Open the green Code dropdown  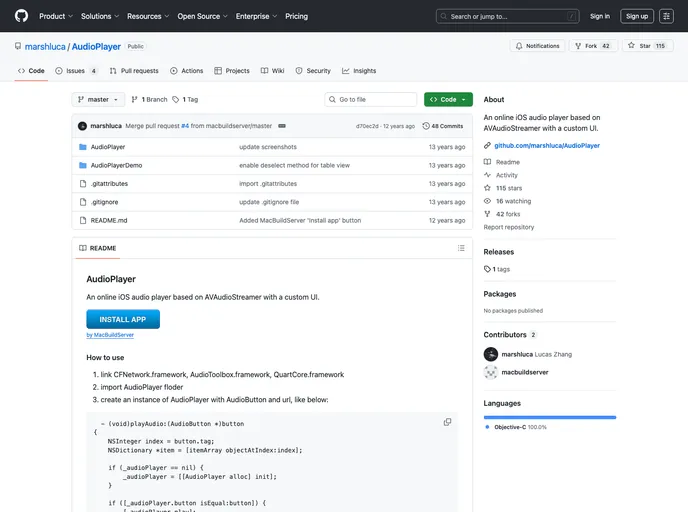(x=448, y=100)
